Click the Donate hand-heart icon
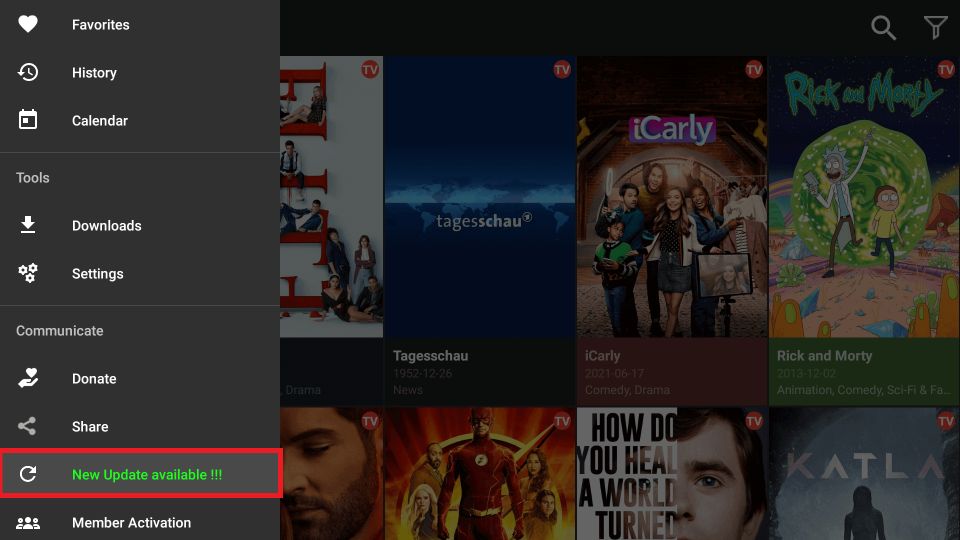Viewport: 960px width, 540px height. click(x=28, y=378)
